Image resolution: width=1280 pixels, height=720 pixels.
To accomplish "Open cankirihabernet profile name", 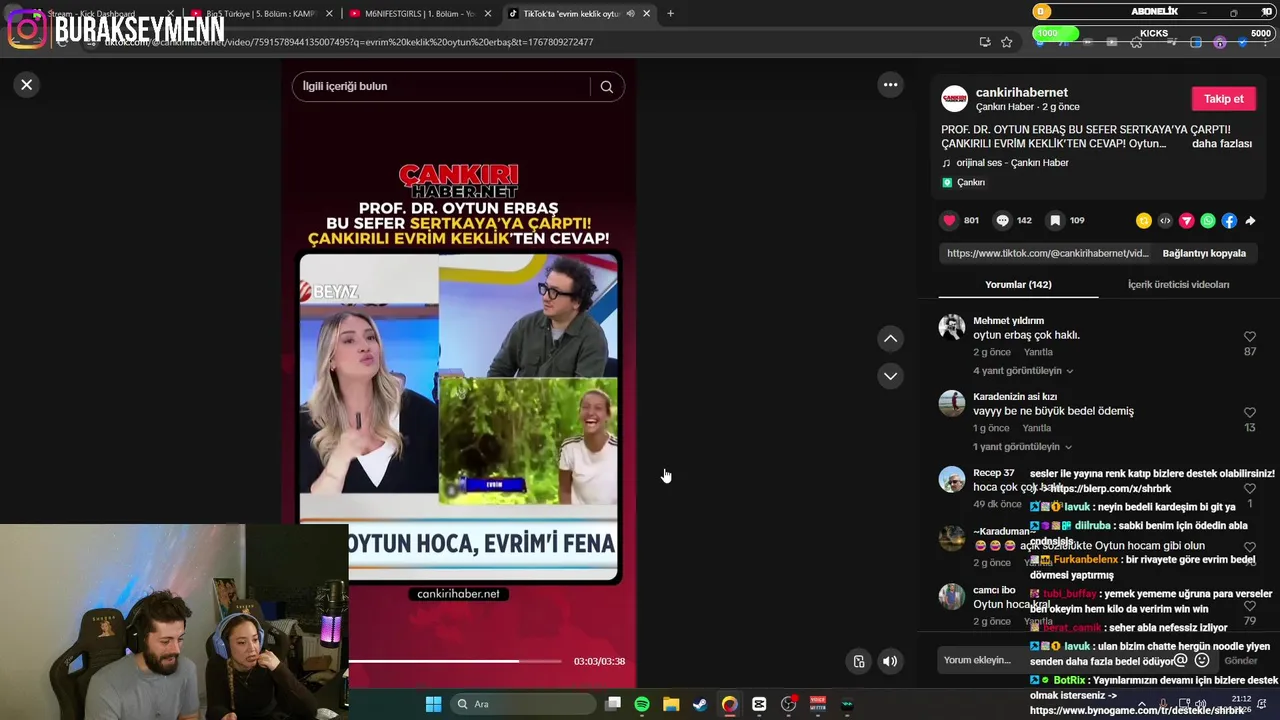I will tap(1021, 92).
